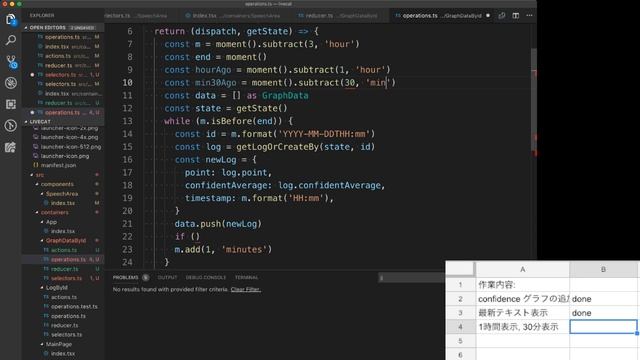The height and width of the screenshot is (360, 640).
Task: Open actions.ts under the GraphDataById folder
Action: (x=64, y=250)
